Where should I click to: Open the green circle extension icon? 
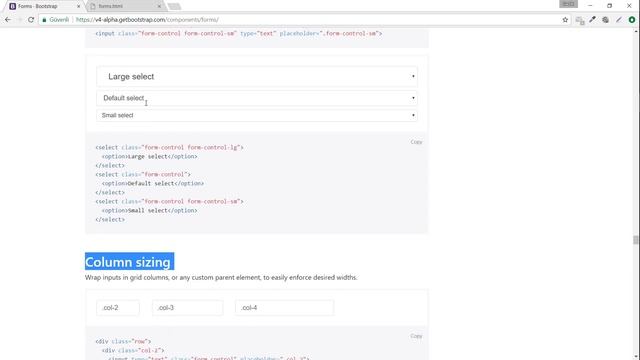click(x=632, y=20)
